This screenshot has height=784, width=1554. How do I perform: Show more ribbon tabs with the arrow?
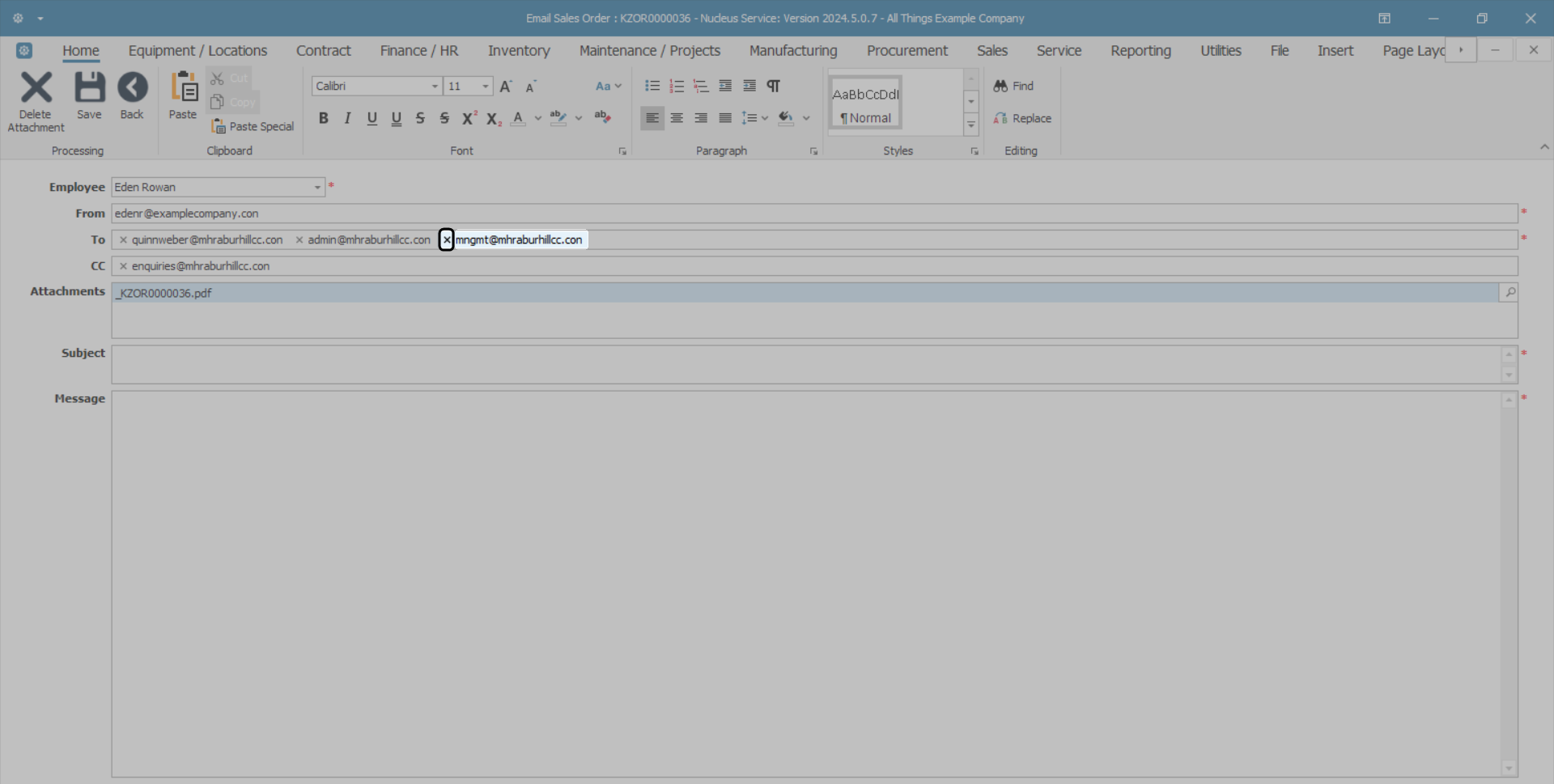click(1461, 50)
